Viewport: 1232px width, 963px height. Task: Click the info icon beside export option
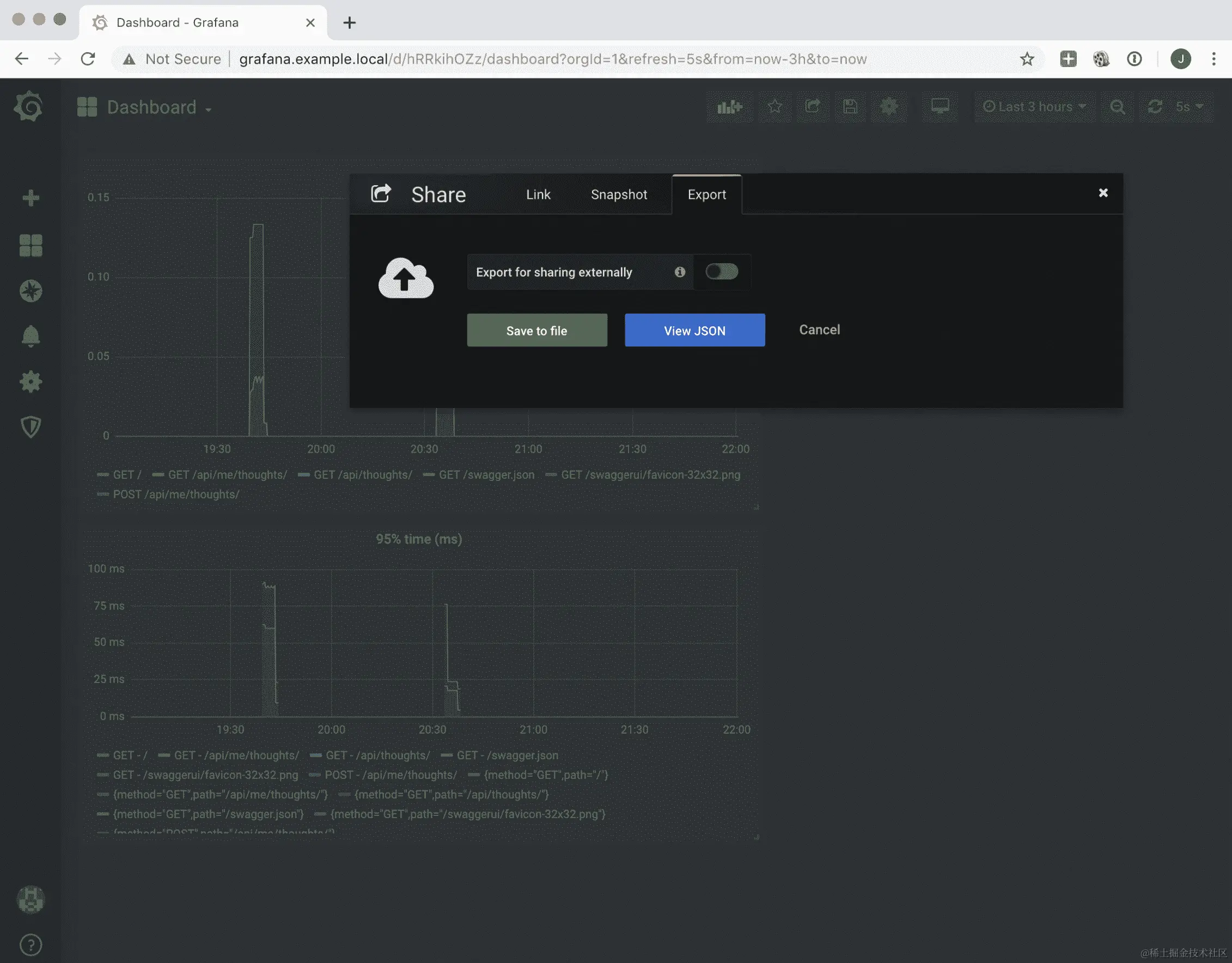pos(680,272)
